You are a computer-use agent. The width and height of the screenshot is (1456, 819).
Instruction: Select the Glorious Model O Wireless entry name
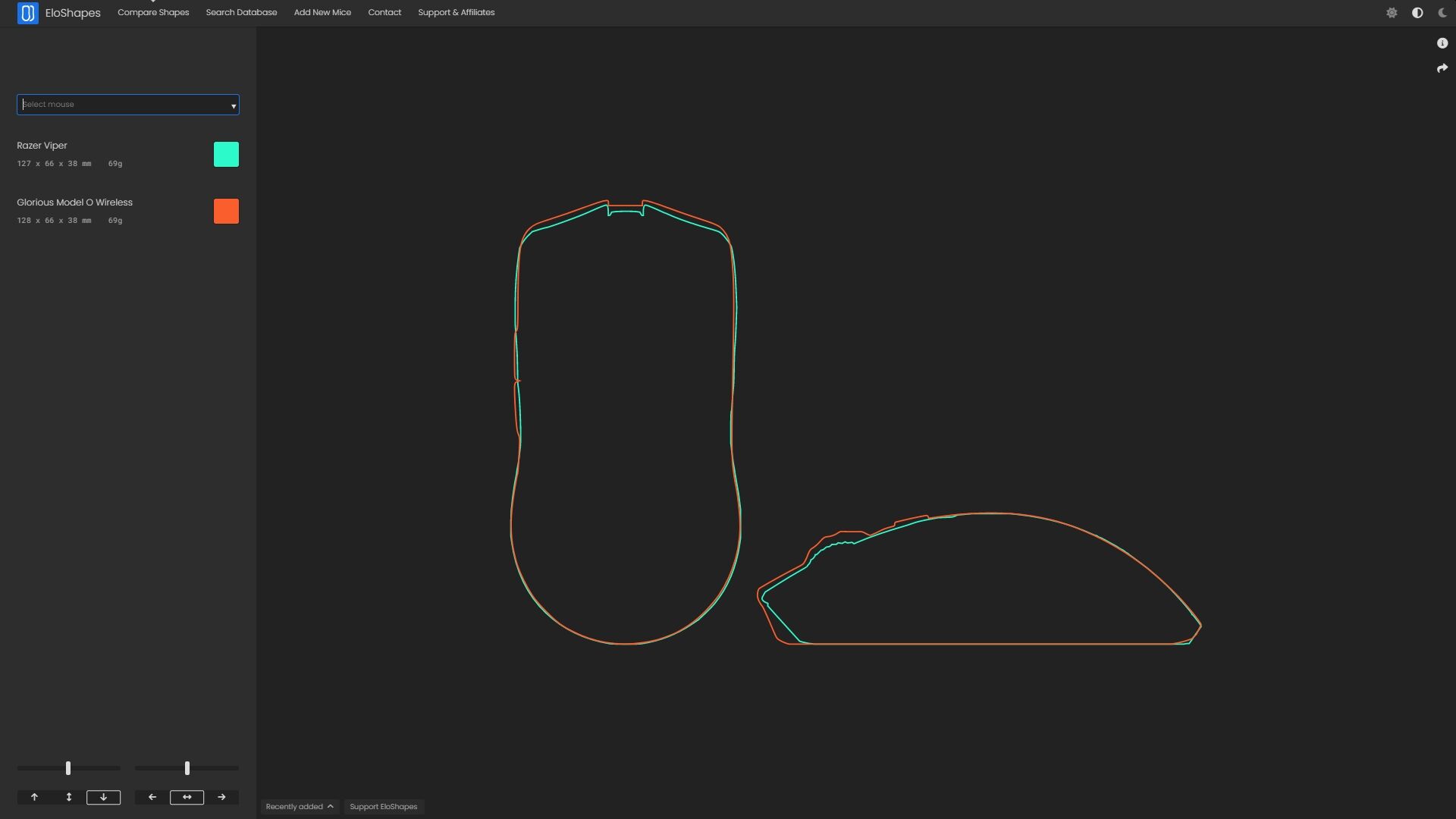(74, 202)
